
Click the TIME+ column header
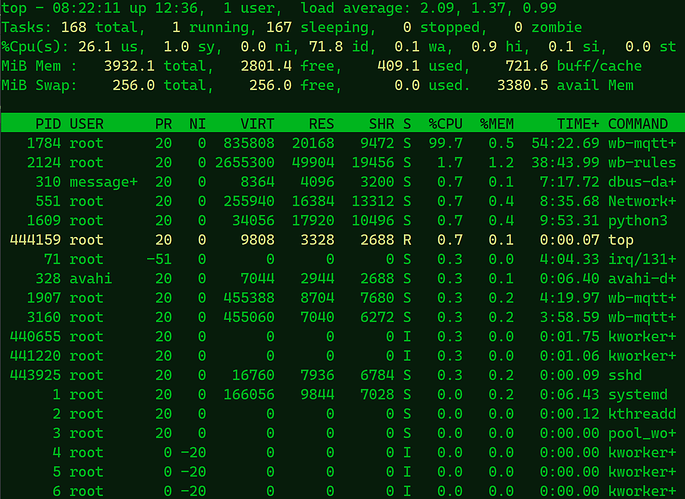575,124
